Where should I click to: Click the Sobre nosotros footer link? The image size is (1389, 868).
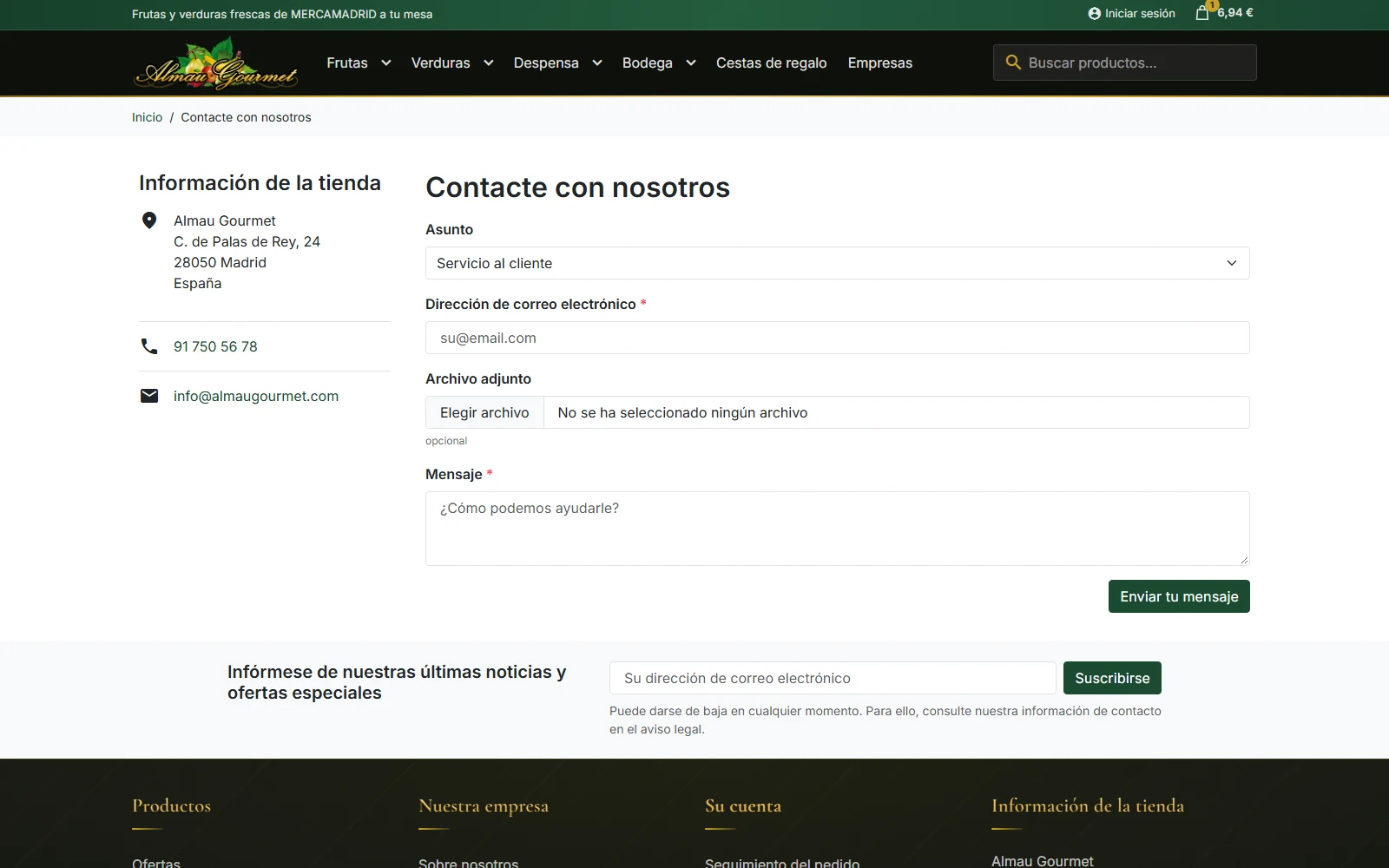click(x=468, y=863)
